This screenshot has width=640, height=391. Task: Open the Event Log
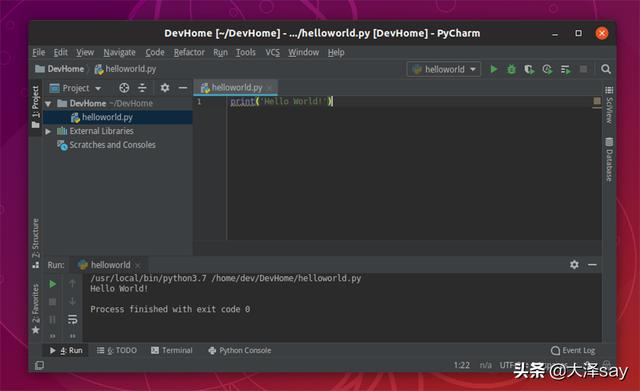tap(573, 350)
